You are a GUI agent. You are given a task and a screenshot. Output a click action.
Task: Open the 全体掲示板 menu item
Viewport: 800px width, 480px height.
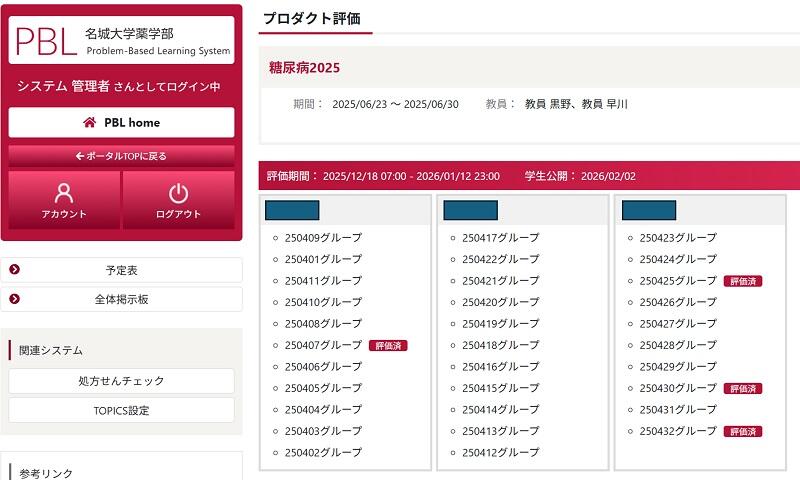121,299
